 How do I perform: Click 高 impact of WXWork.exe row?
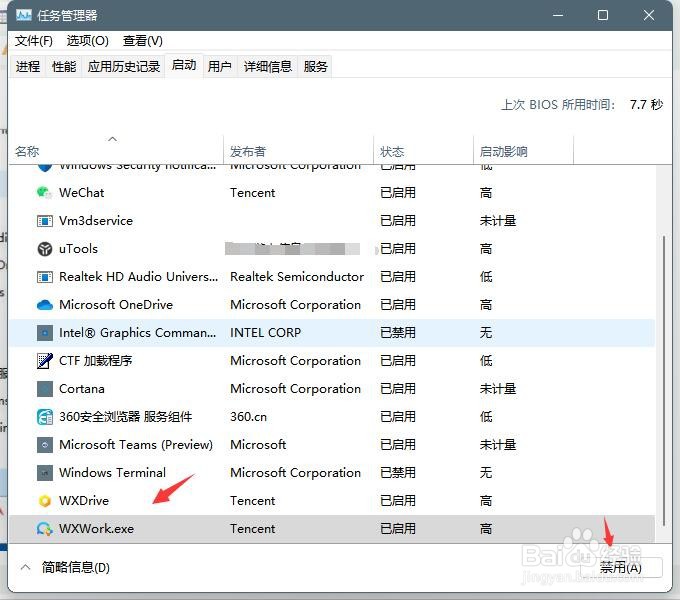coord(486,528)
